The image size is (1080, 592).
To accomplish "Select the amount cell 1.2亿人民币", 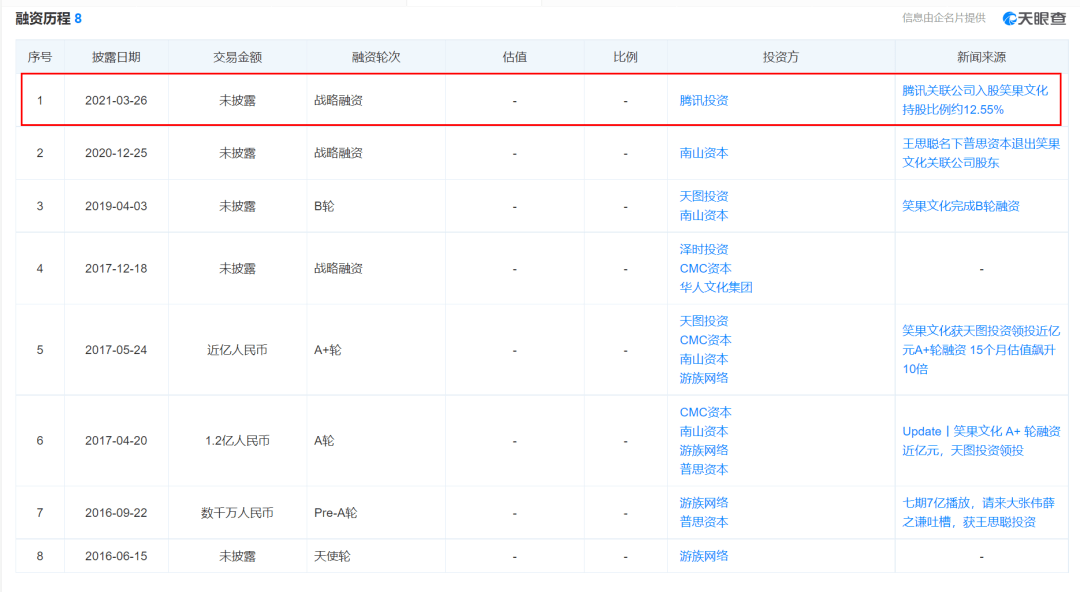I will tap(237, 441).
